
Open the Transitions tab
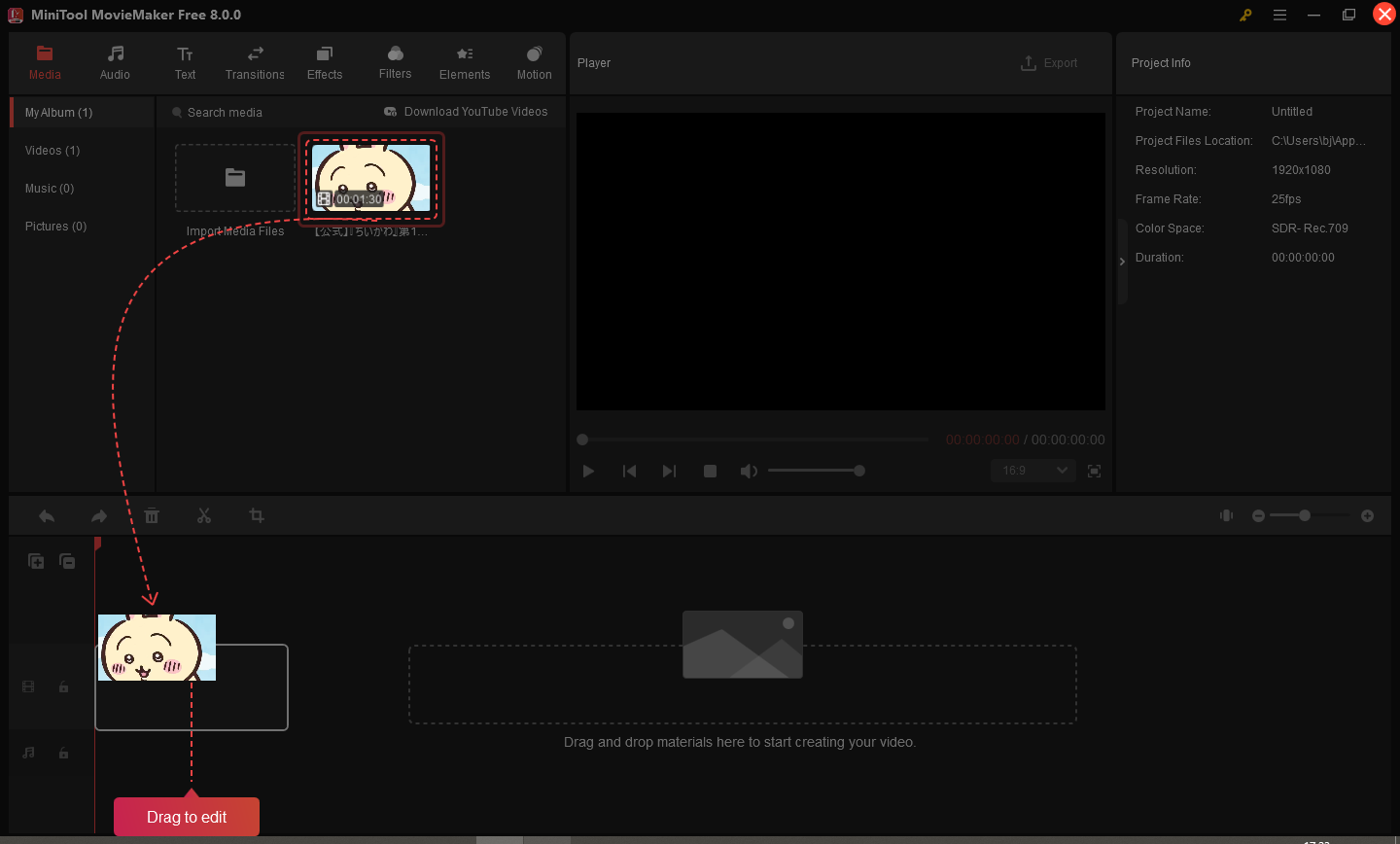(255, 63)
